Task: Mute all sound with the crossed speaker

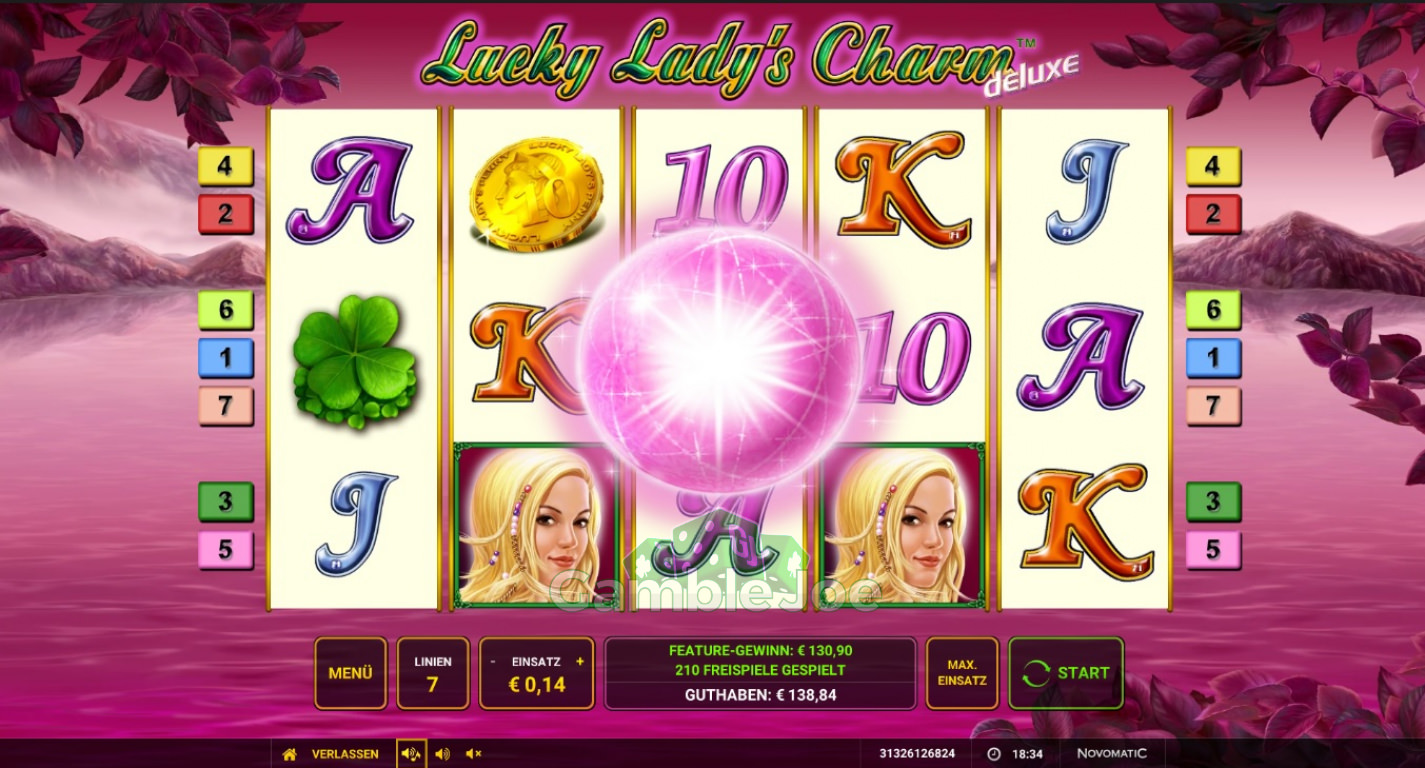Action: click(474, 754)
